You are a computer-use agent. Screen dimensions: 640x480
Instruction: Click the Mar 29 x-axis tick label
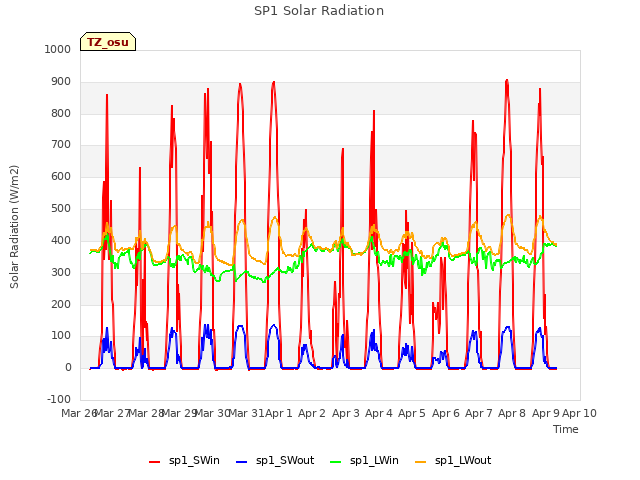[180, 413]
